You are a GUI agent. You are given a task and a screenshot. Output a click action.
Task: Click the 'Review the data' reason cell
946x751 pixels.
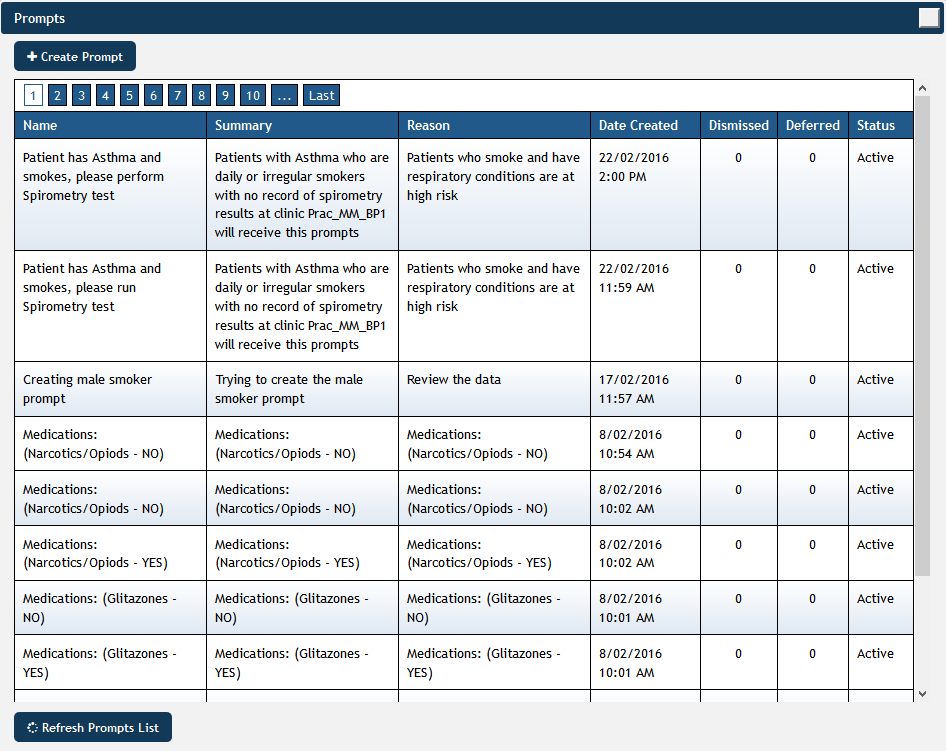494,389
